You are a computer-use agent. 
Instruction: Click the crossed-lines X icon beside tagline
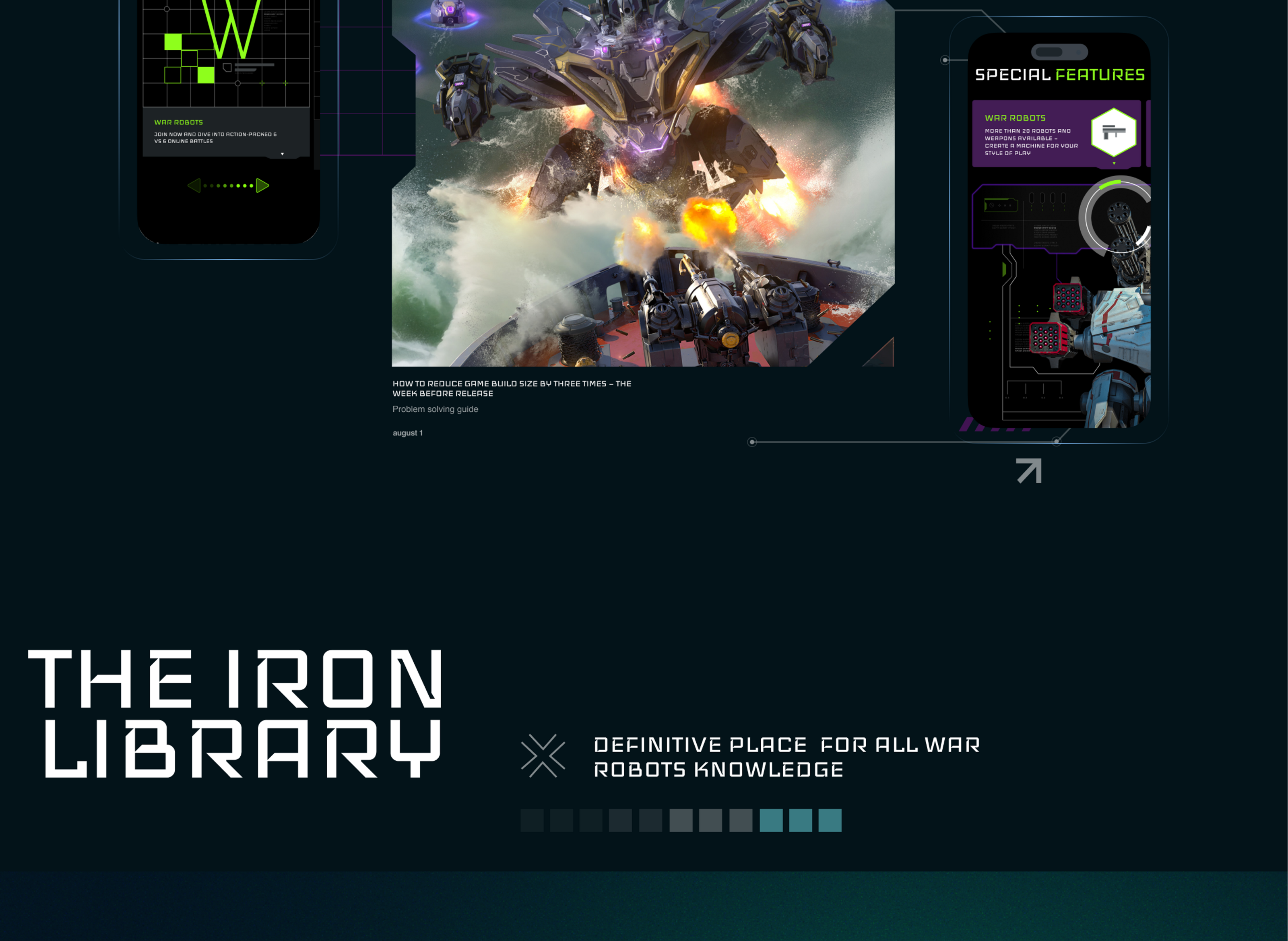tap(543, 756)
